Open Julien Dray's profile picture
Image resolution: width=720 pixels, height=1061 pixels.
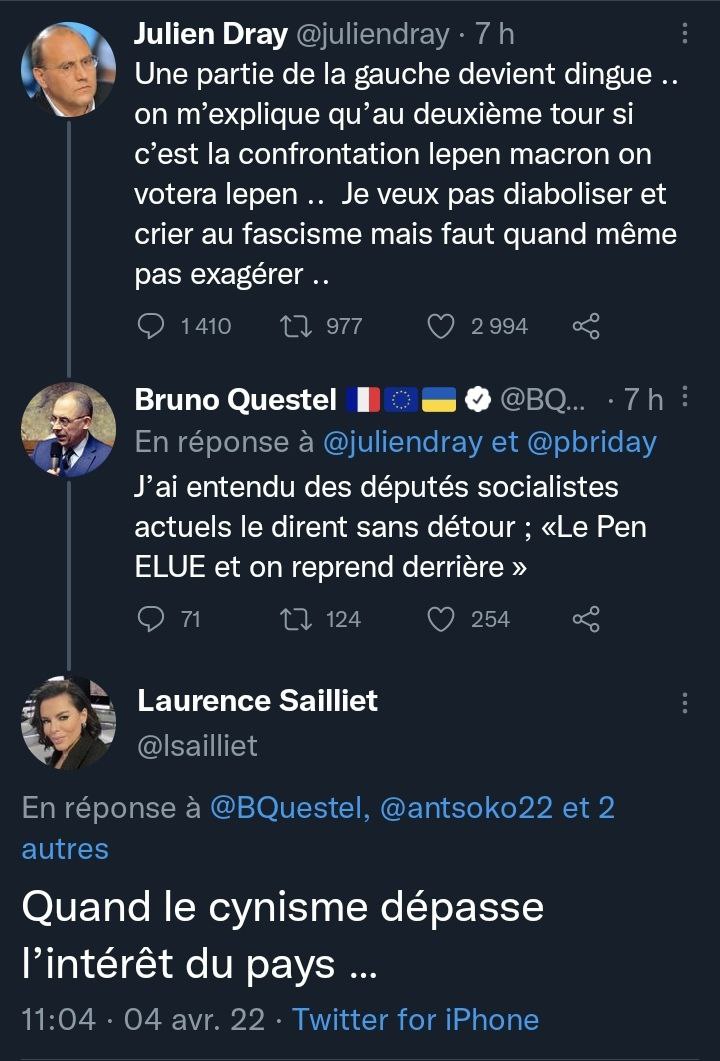coord(68,69)
